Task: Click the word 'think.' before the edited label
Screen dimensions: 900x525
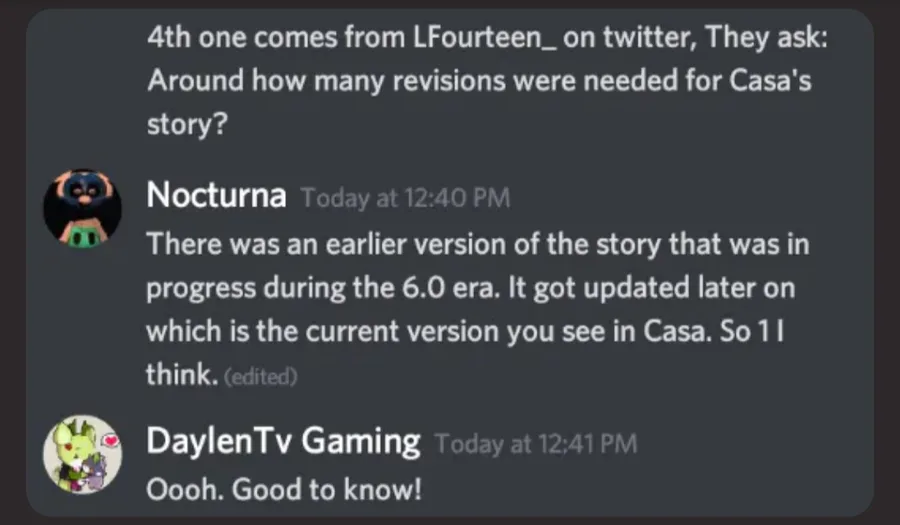Action: [x=183, y=375]
